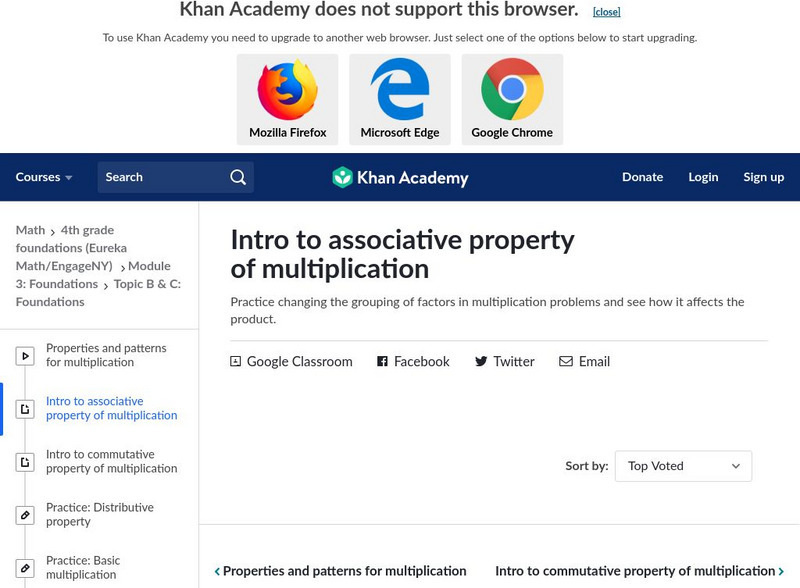
Task: Click the Donate link in header
Action: (x=642, y=177)
